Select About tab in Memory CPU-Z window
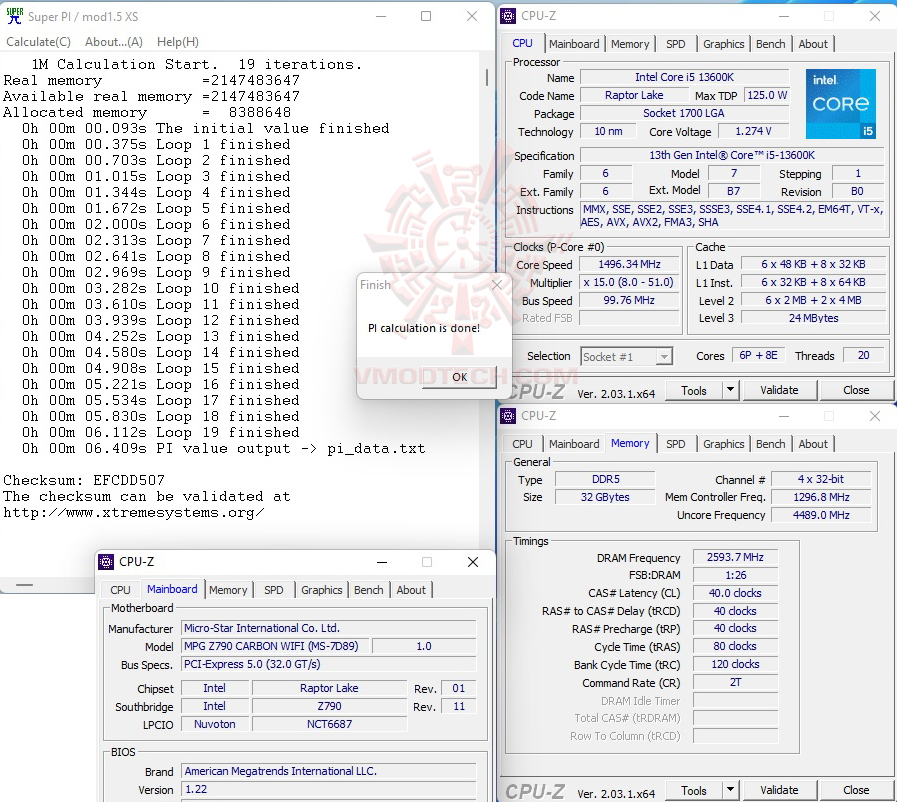This screenshot has width=897, height=802. (x=812, y=444)
